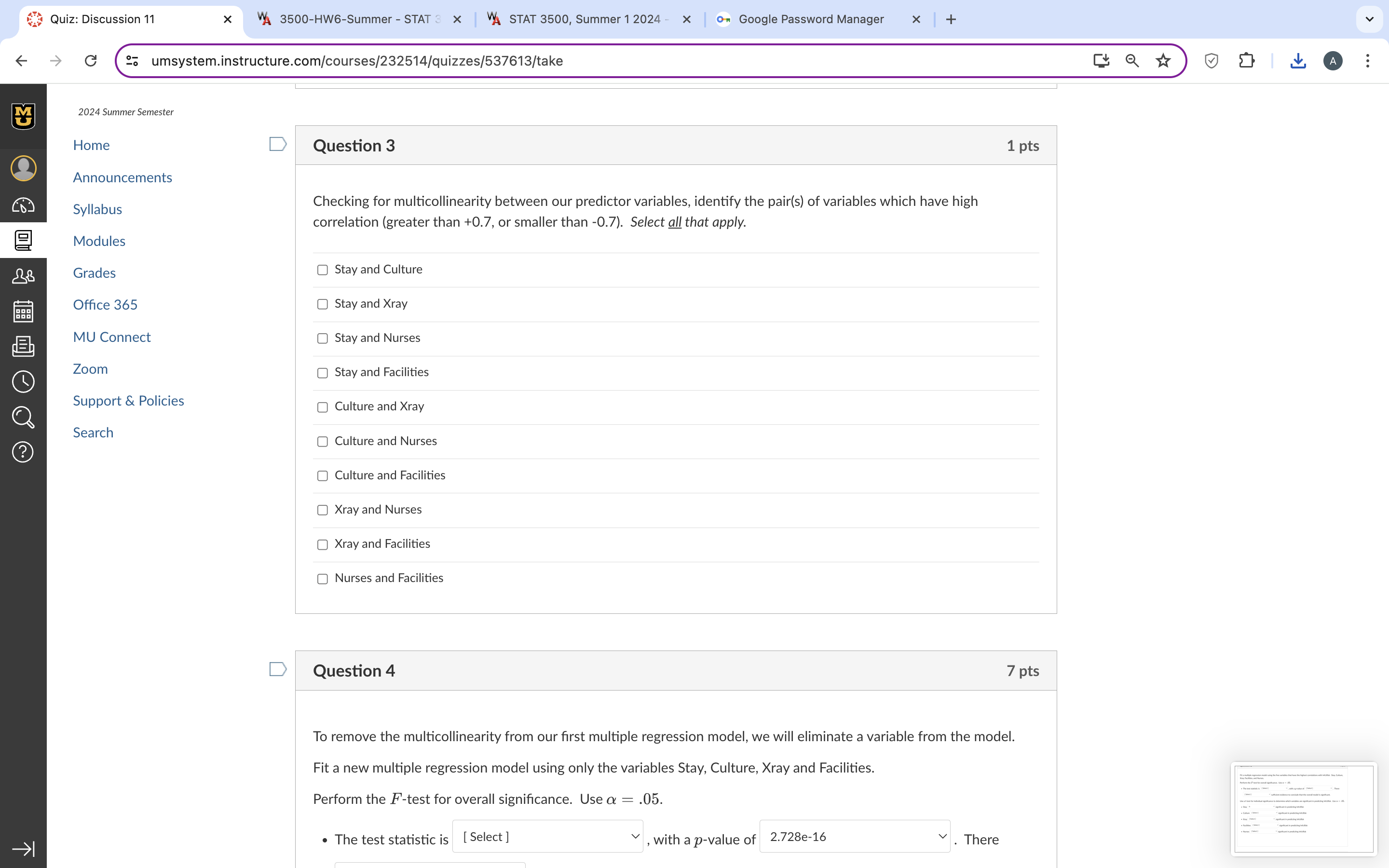Click the Support and Policies link
Image resolution: width=1389 pixels, height=868 pixels.
[x=129, y=399]
